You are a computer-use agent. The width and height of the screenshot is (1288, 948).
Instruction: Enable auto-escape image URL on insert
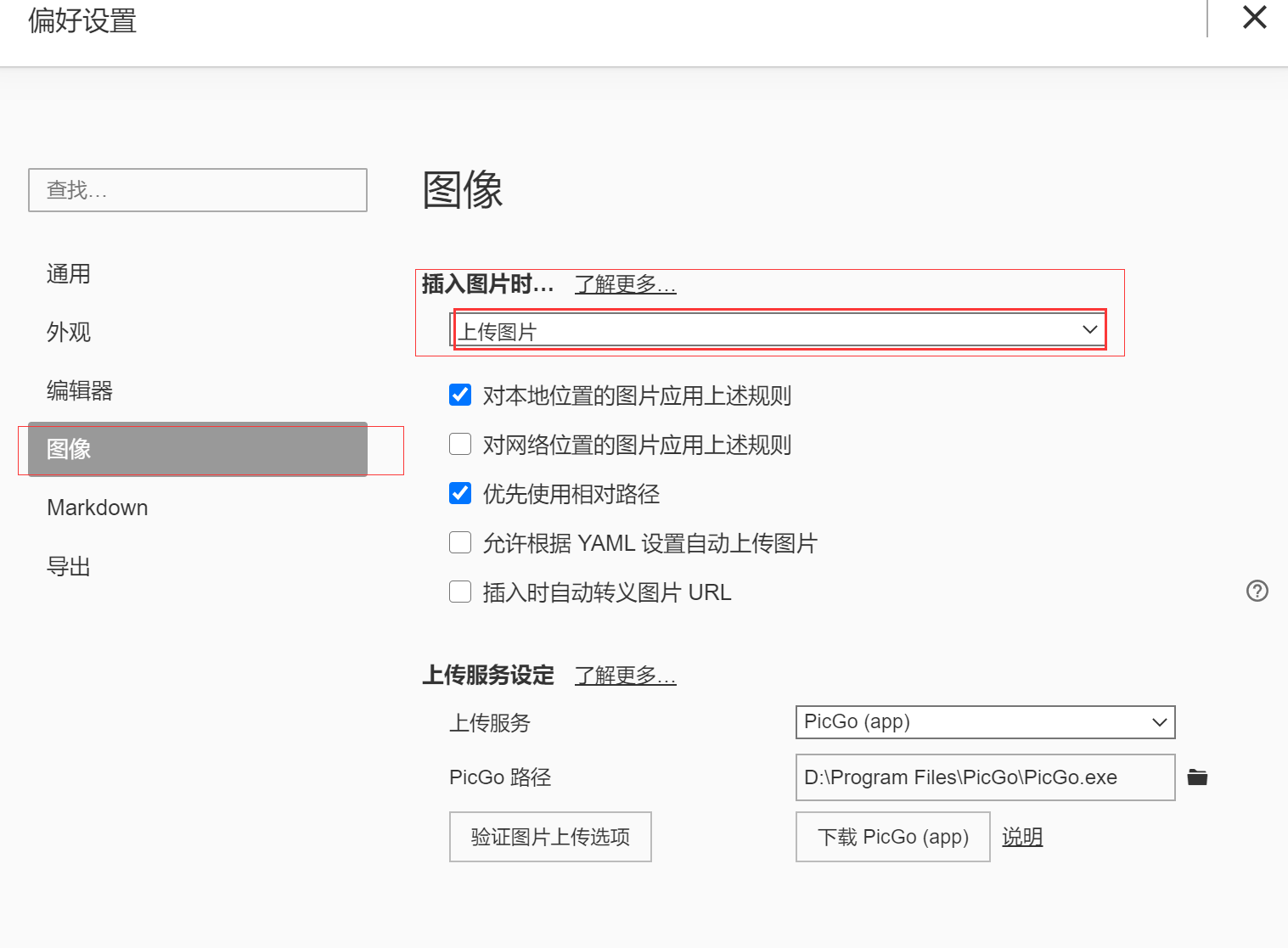[x=460, y=592]
